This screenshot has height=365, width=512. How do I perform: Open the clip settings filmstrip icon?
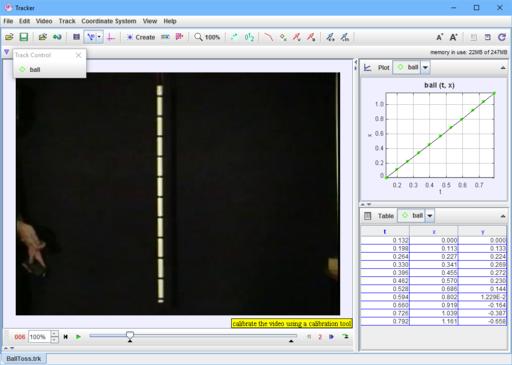(x=76, y=37)
